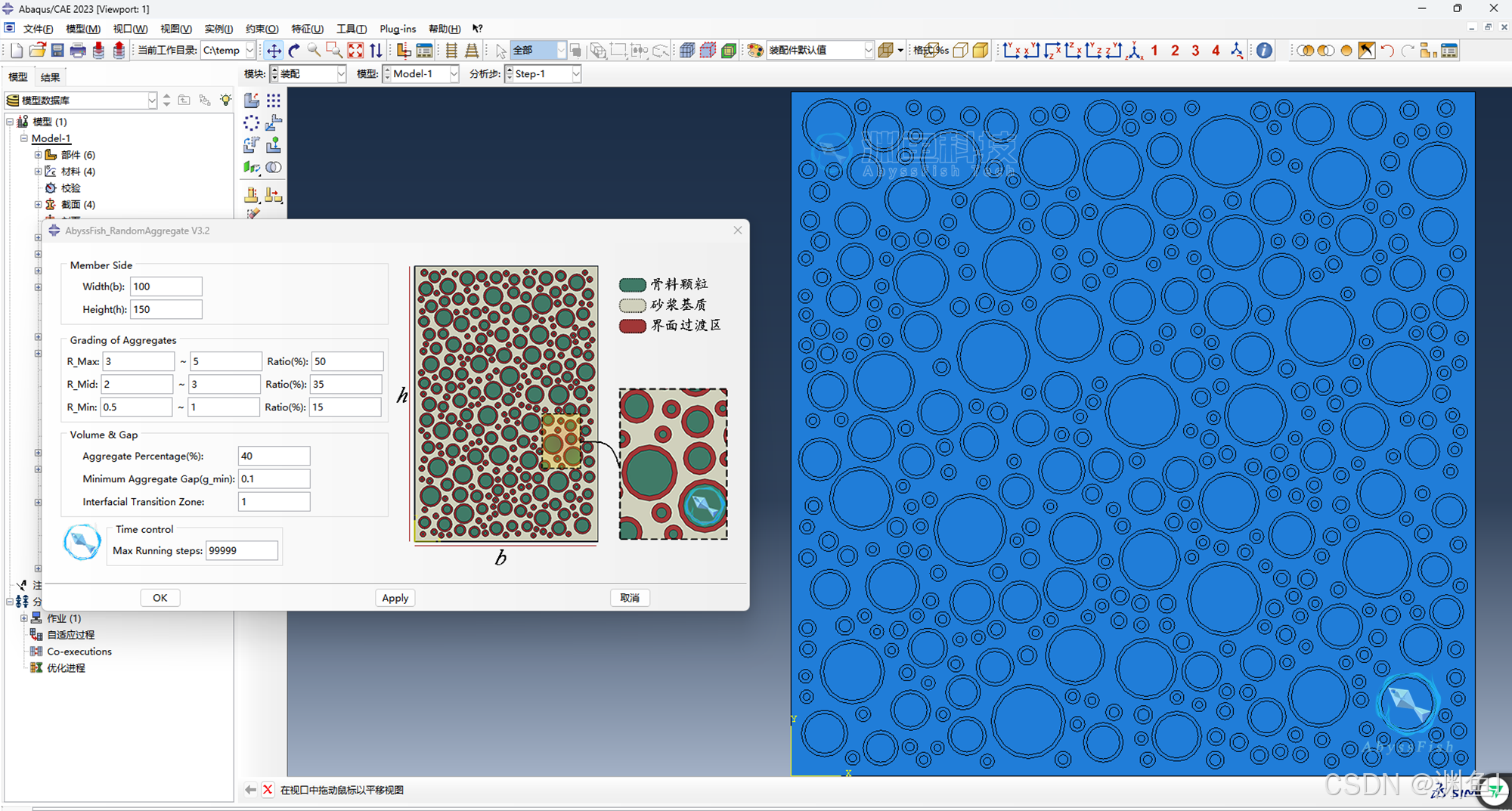Click the Auto-Fit View icon
This screenshot has width=1512, height=811.
tap(355, 51)
